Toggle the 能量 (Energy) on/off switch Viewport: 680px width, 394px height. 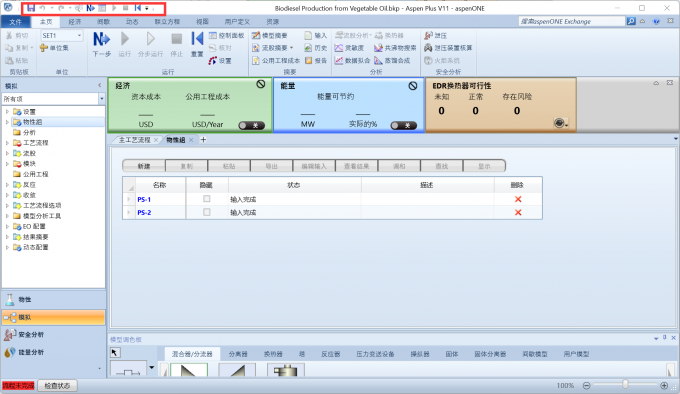pyautogui.click(x=404, y=126)
